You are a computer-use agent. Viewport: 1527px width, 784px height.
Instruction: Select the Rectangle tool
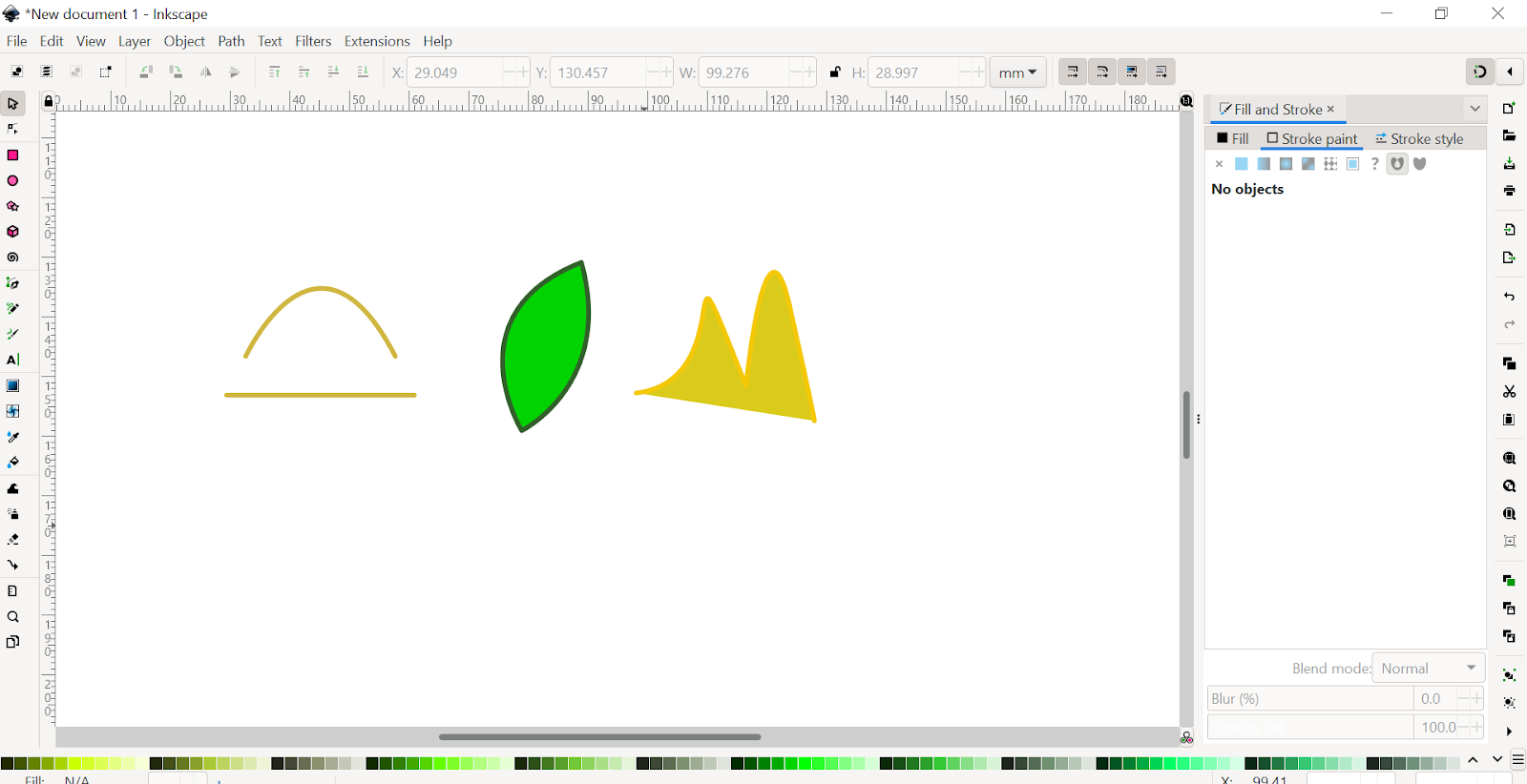[13, 155]
